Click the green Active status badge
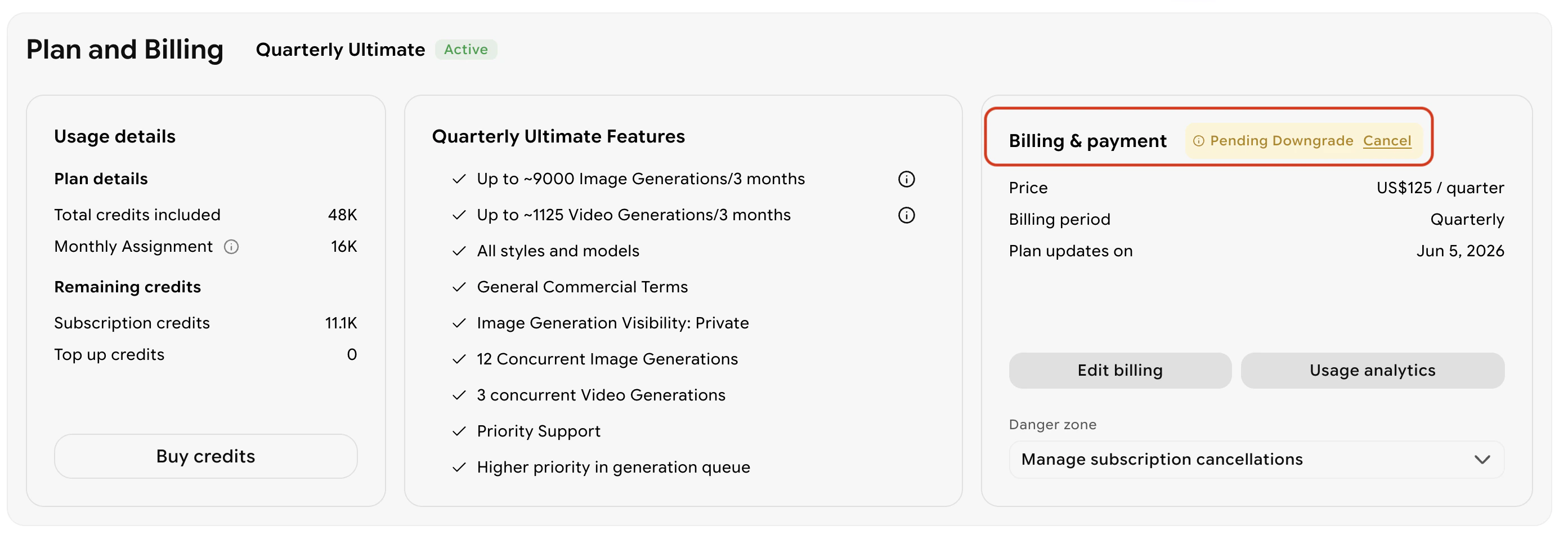 465,50
